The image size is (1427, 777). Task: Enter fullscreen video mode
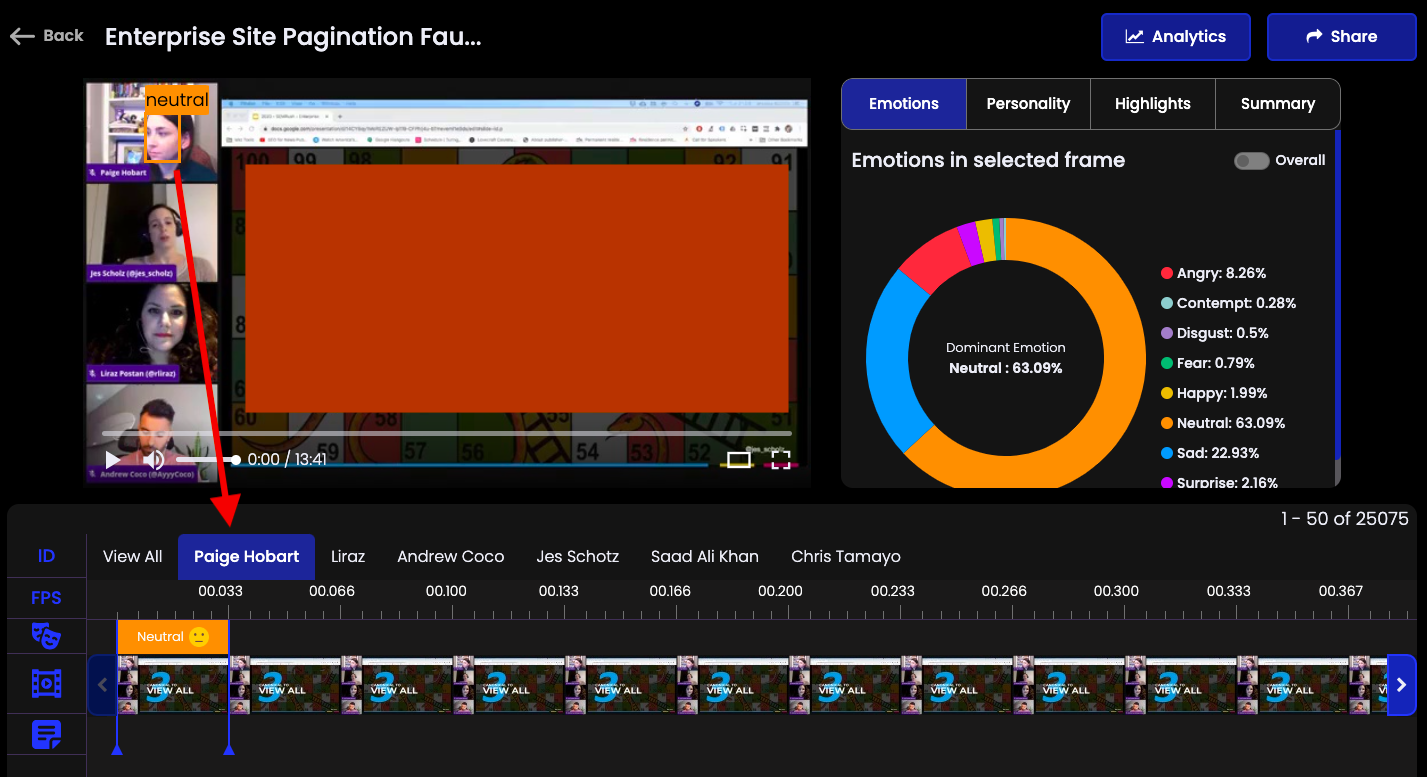coord(781,460)
